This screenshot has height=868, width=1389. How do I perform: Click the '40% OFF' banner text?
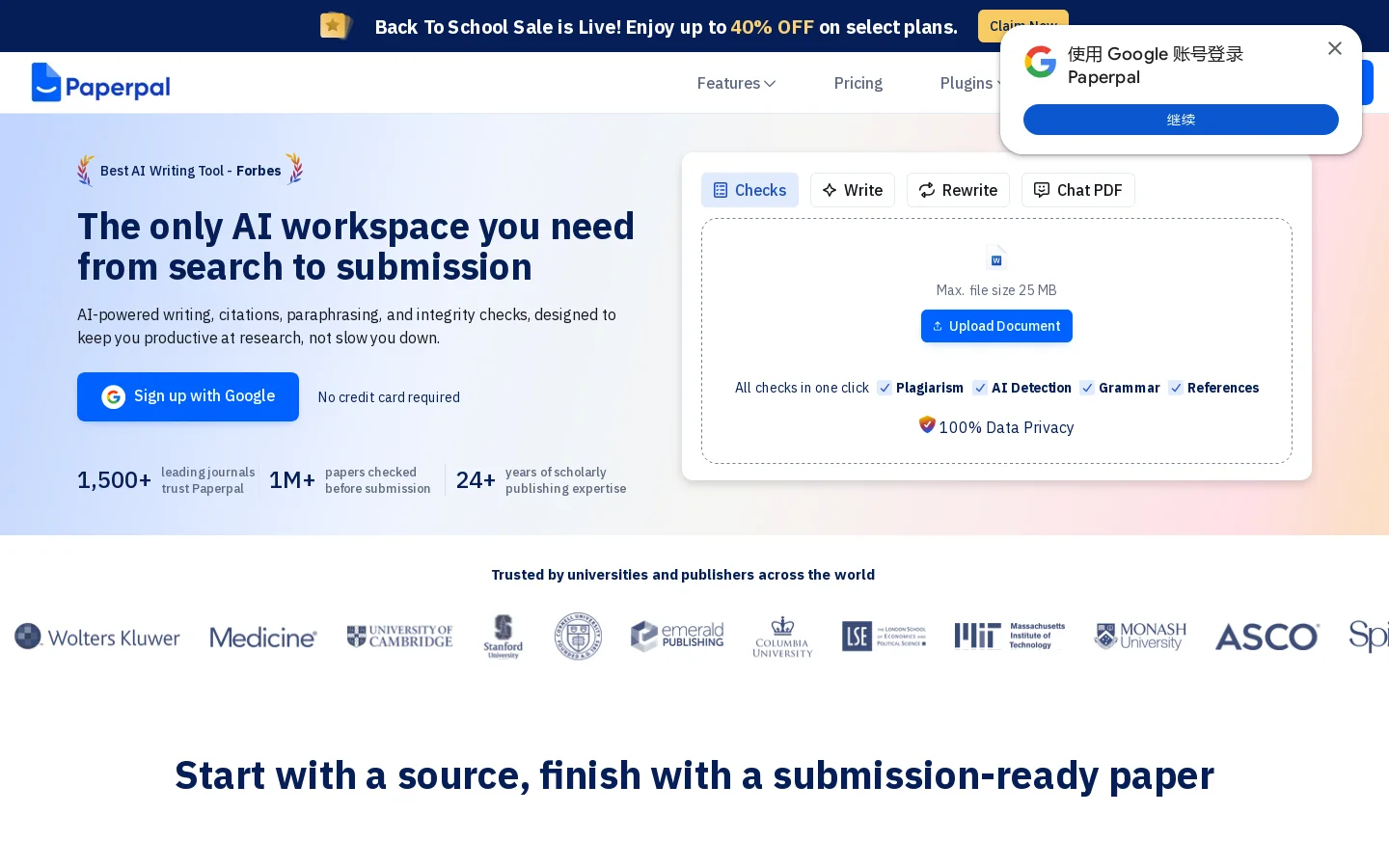(773, 27)
